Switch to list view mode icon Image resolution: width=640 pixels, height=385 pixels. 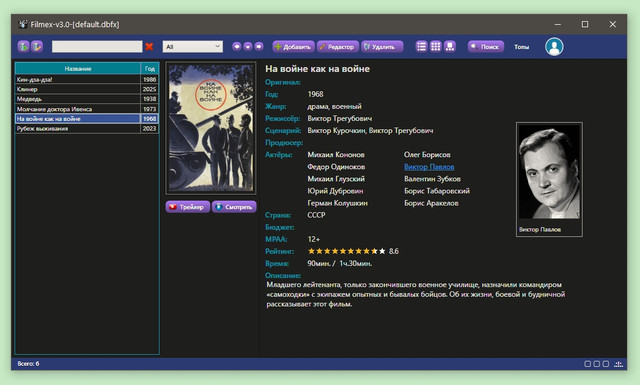click(x=421, y=47)
